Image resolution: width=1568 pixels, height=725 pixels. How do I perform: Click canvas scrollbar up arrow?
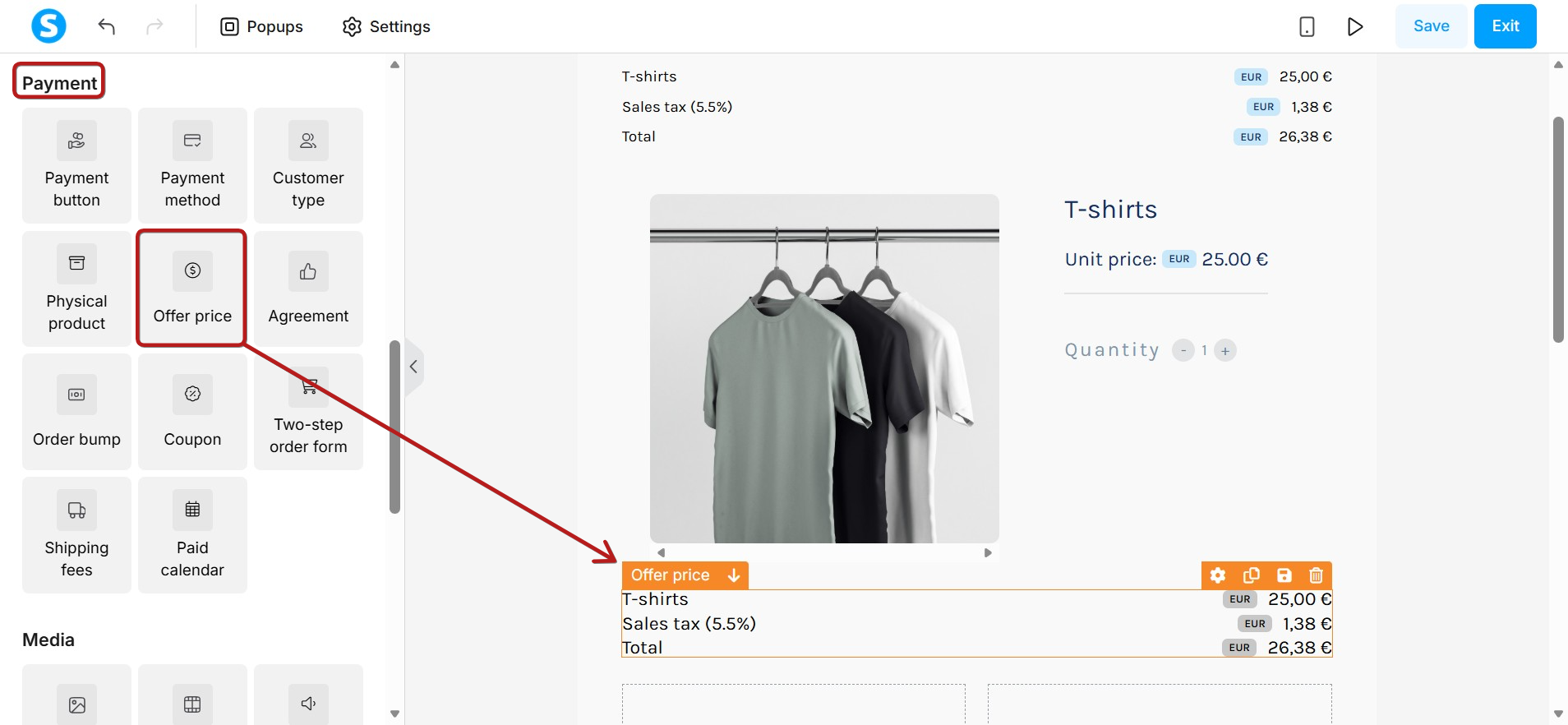pos(1558,64)
